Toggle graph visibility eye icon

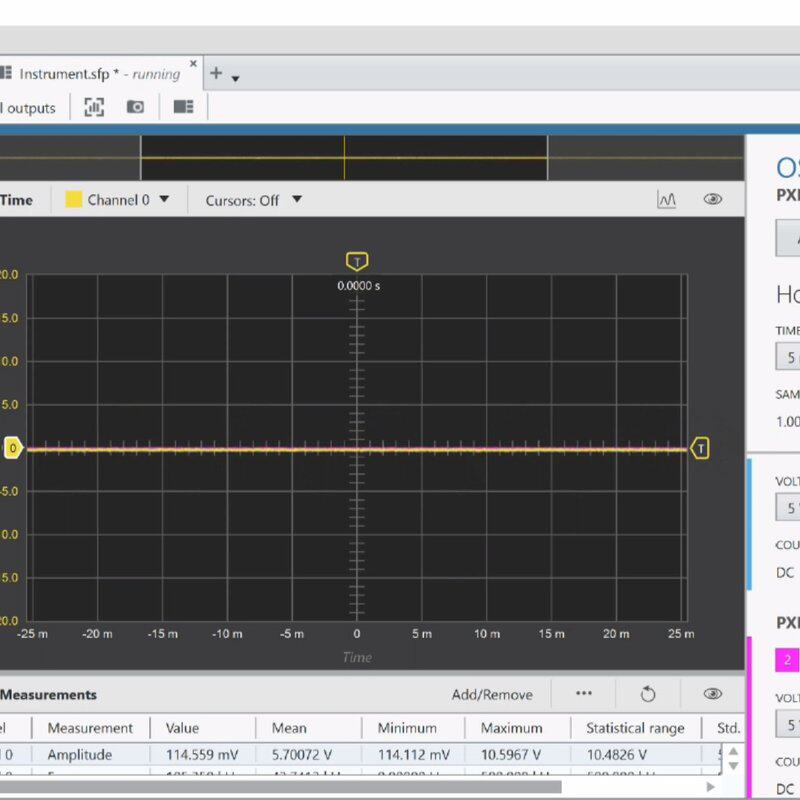pos(713,199)
